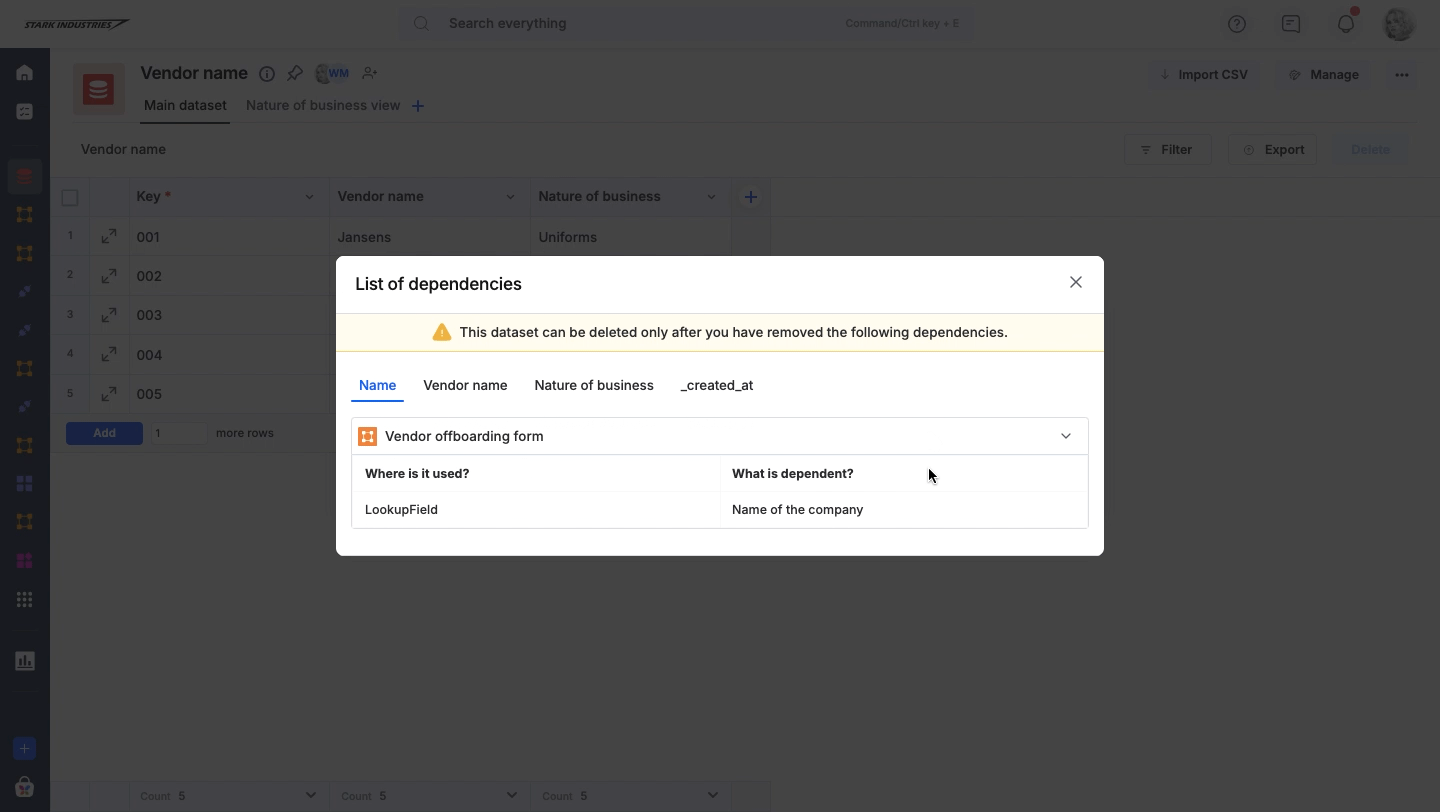
Task: Open the Vendor name column Count summary dropdown
Action: [x=511, y=796]
